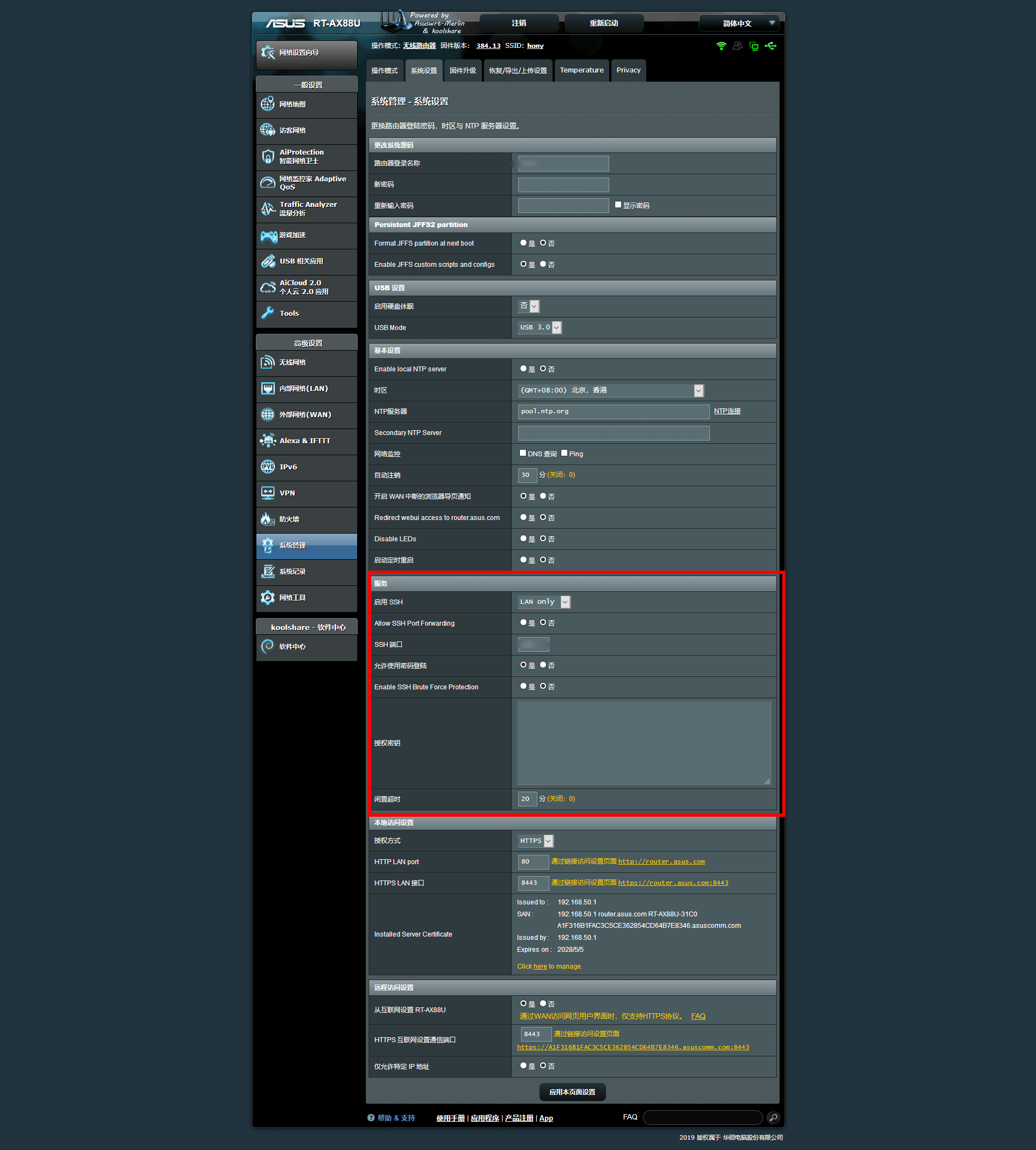The image size is (1036, 1150).
Task: Select 是 for Enable local NTP server
Action: point(523,369)
